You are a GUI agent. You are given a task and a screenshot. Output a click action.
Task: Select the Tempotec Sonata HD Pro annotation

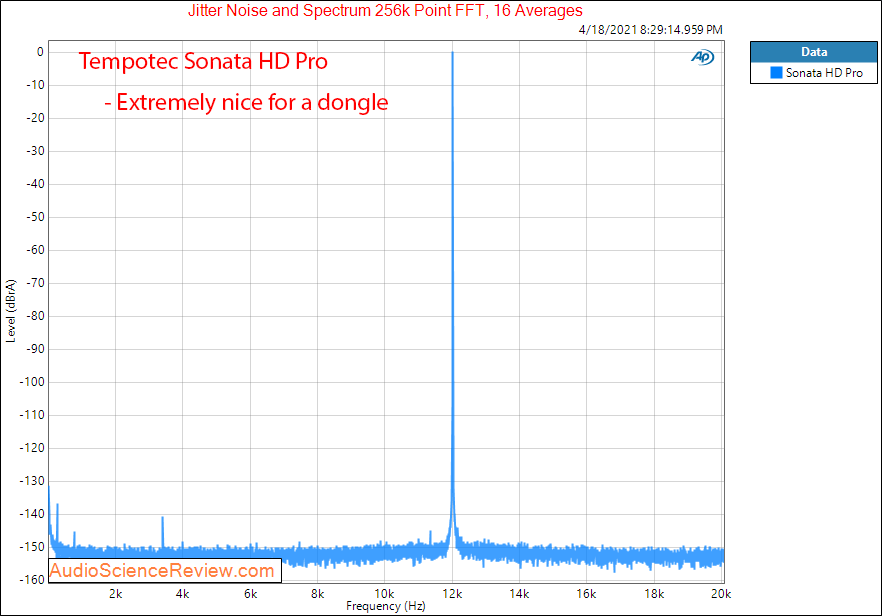click(x=203, y=61)
